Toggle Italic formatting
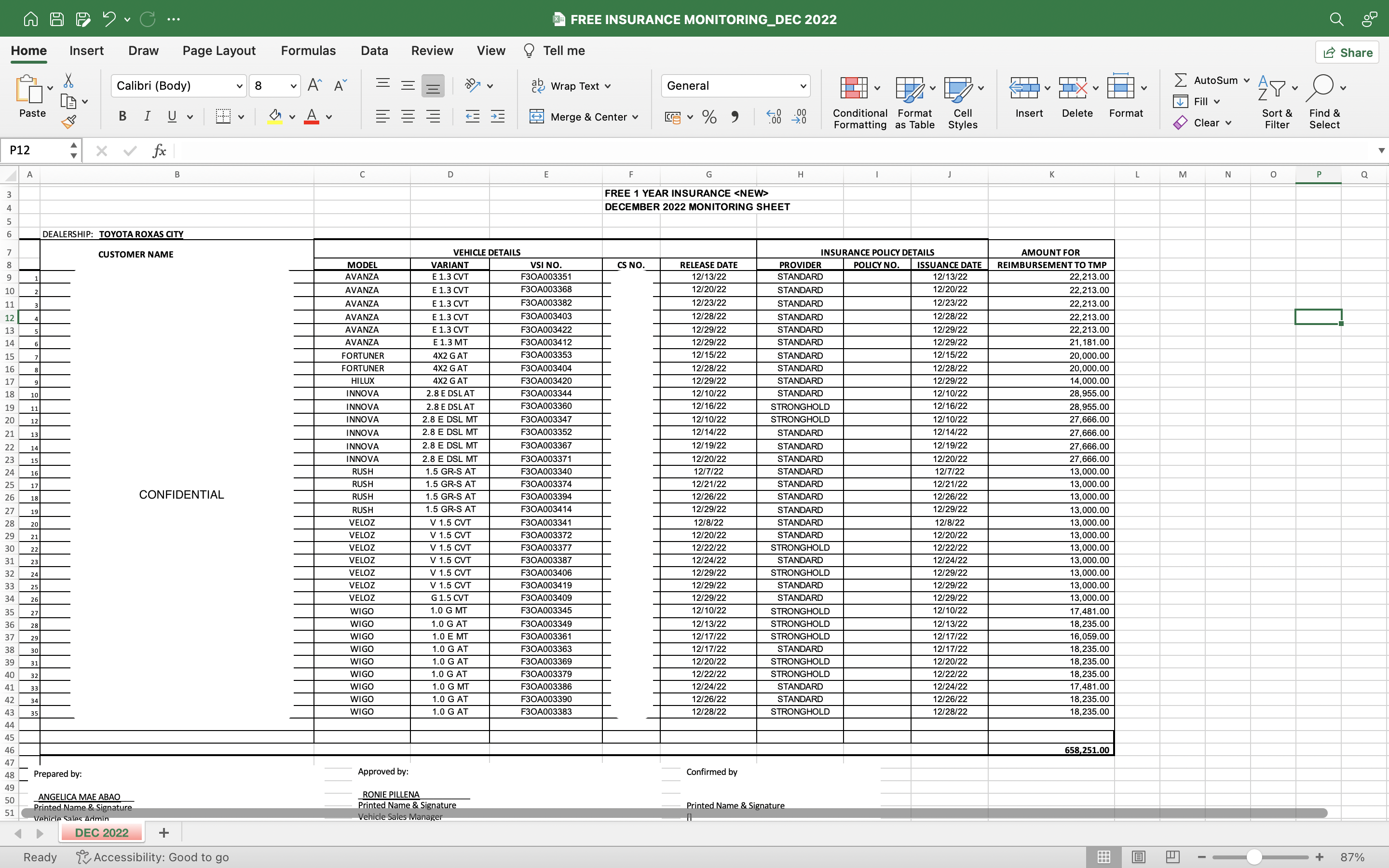The width and height of the screenshot is (1389, 868). [x=147, y=117]
